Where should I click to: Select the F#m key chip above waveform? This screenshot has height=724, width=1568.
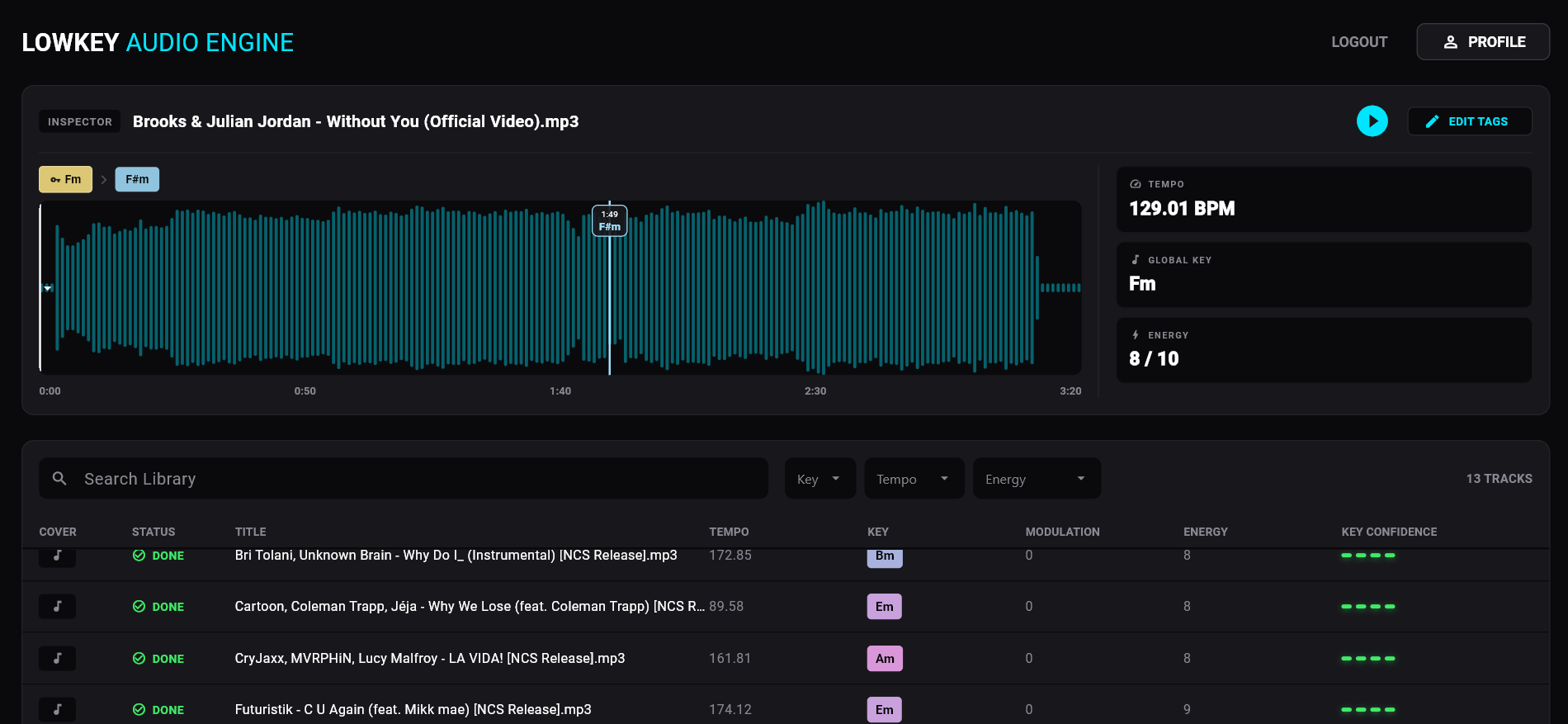(x=137, y=179)
